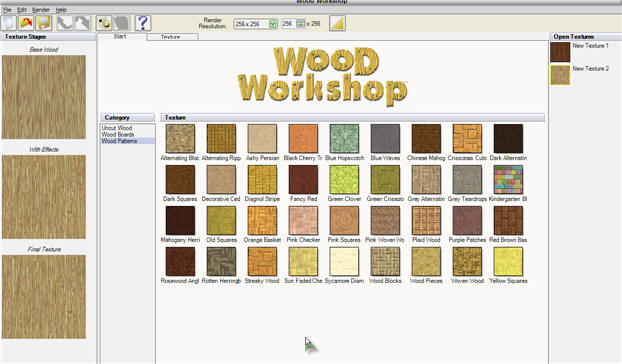Switch to the Texture tab
Viewport: 622px width, 364px height.
(172, 37)
